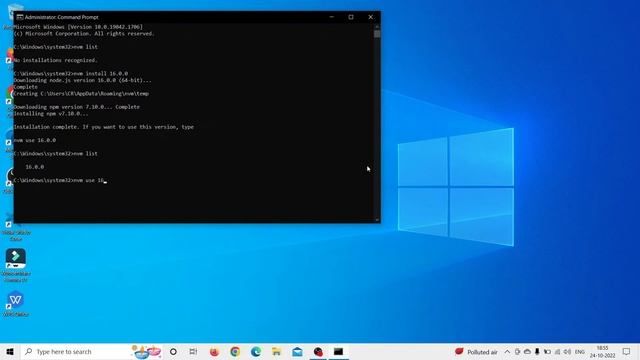Open the Polluted air weather widget
Viewport: 640px width, 360px height.
[476, 351]
